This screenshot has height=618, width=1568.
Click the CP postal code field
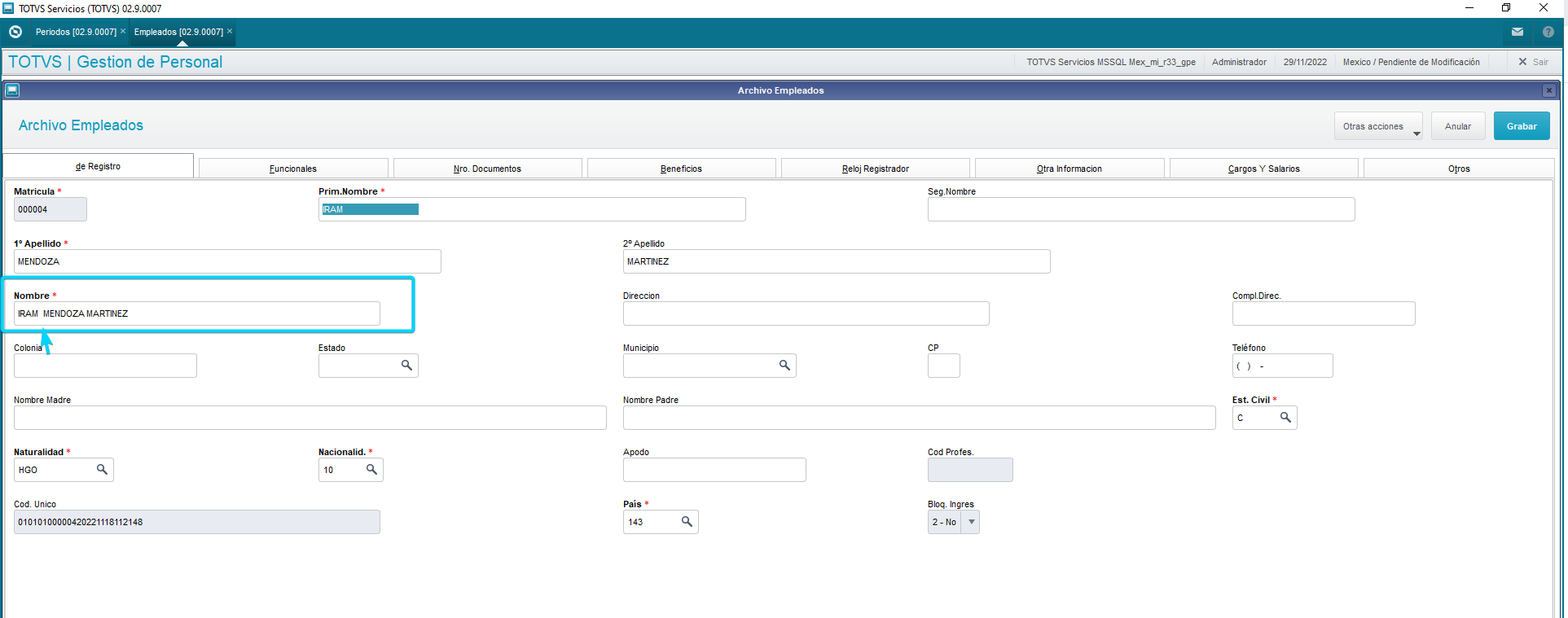944,366
